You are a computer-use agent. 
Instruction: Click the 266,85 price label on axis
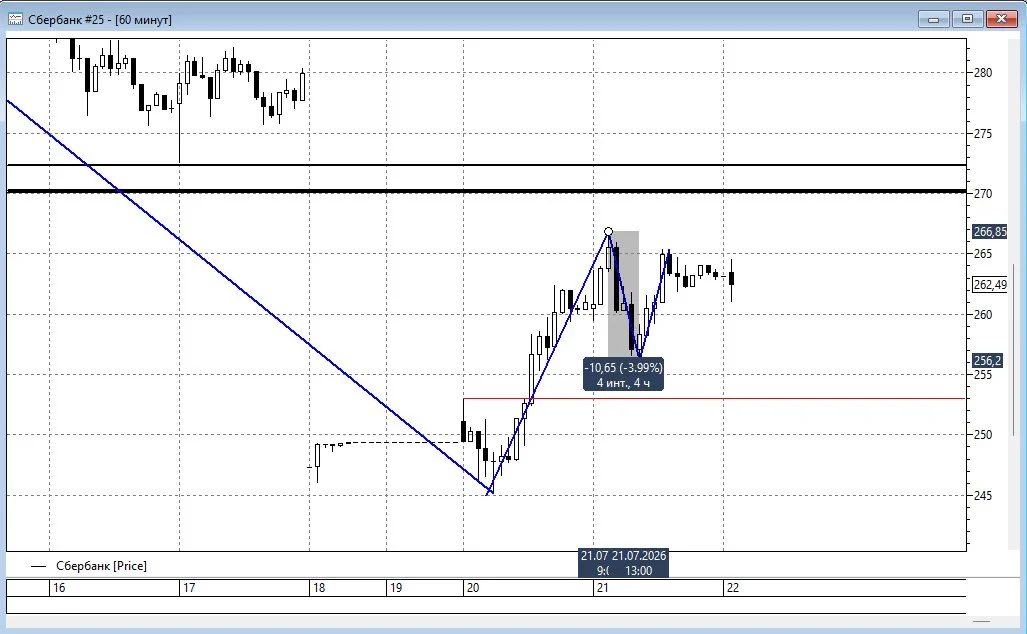tap(990, 232)
